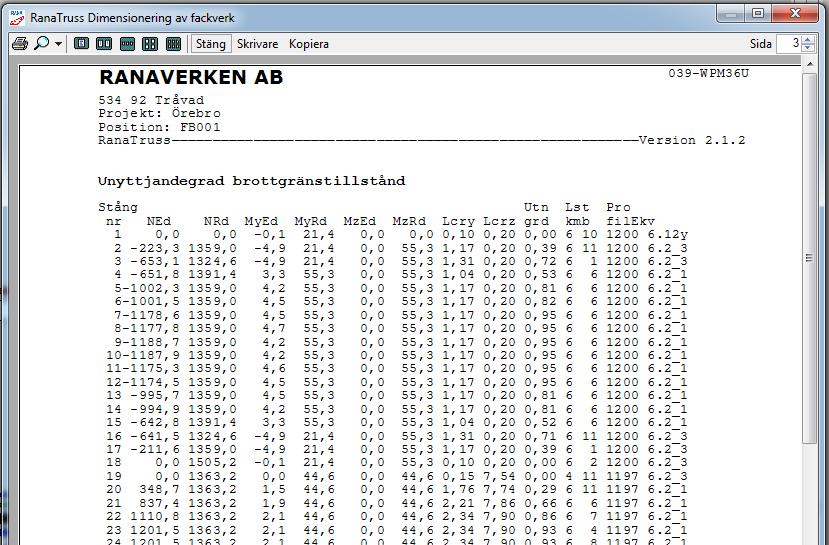829x545 pixels.
Task: Close the RanaTruss window
Action: (795, 13)
